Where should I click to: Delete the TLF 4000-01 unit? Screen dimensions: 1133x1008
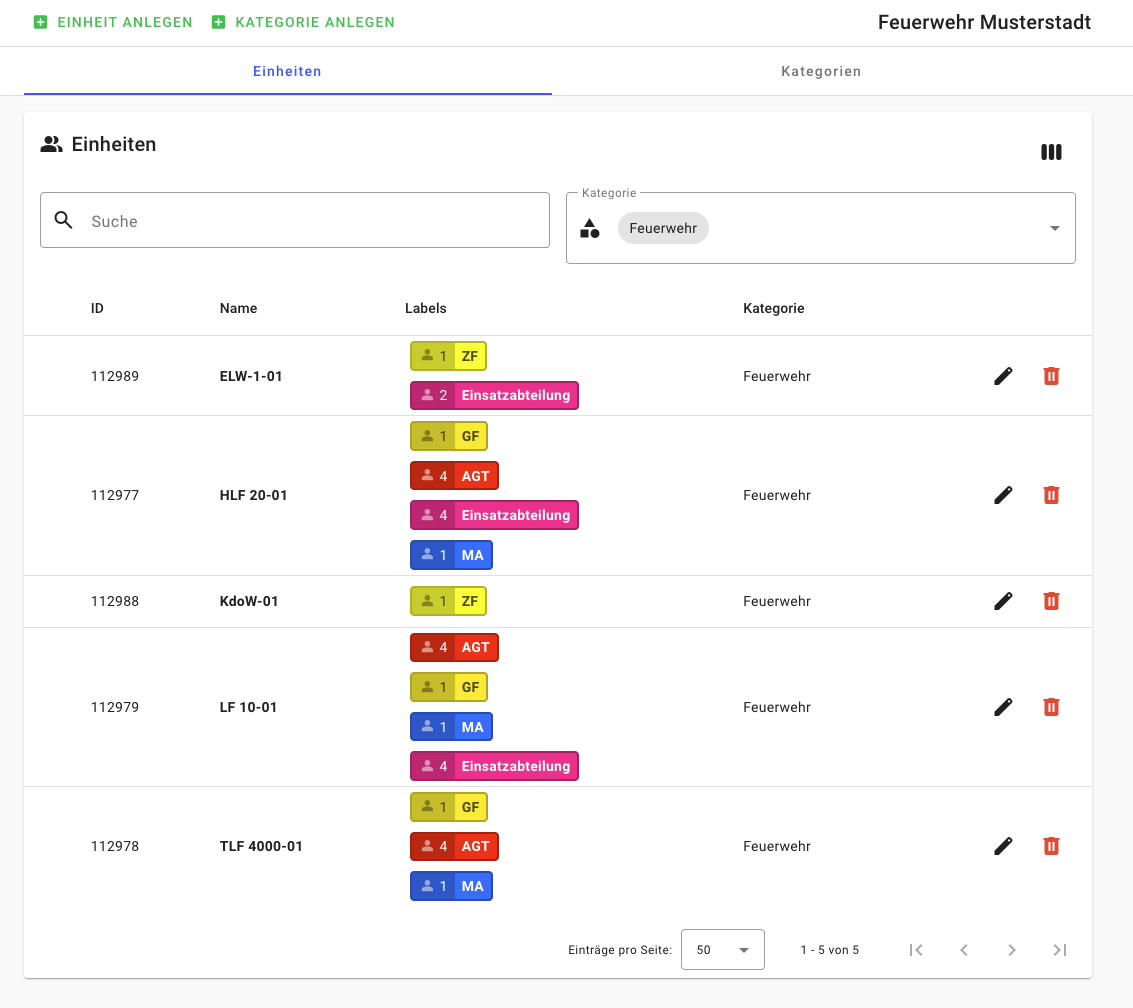[1051, 846]
